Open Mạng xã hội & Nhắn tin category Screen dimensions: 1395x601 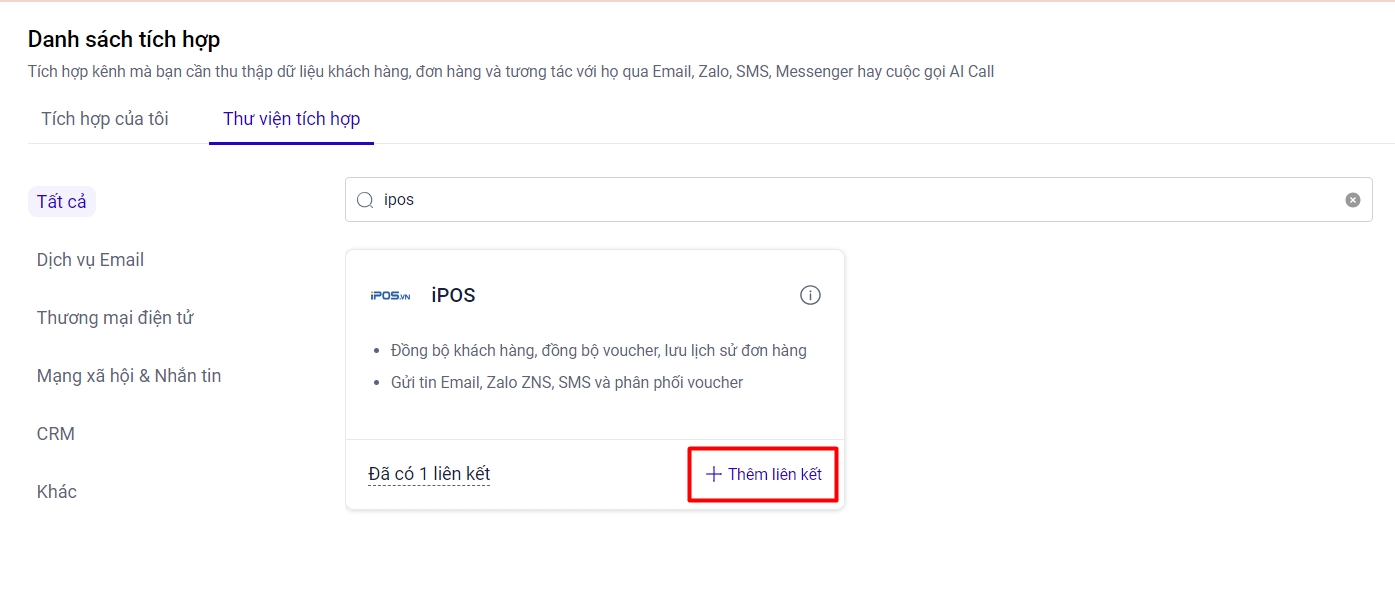(129, 376)
